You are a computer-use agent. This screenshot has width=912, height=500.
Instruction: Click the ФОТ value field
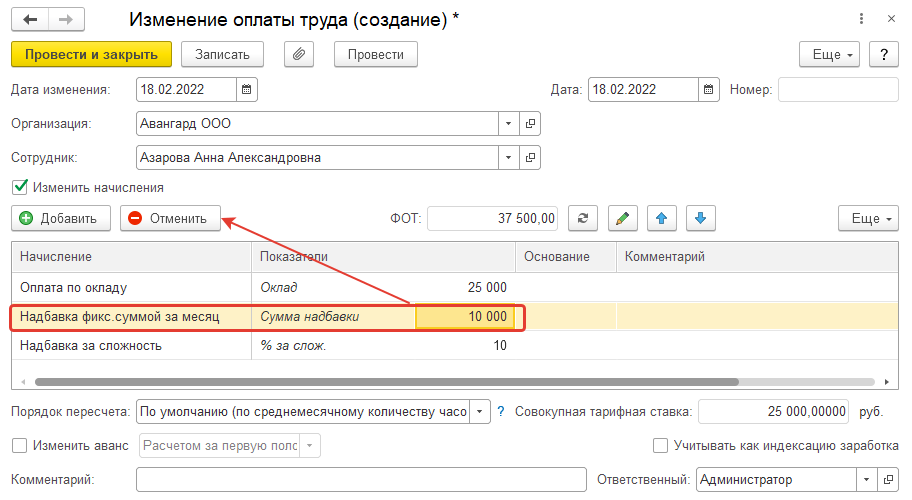point(493,218)
